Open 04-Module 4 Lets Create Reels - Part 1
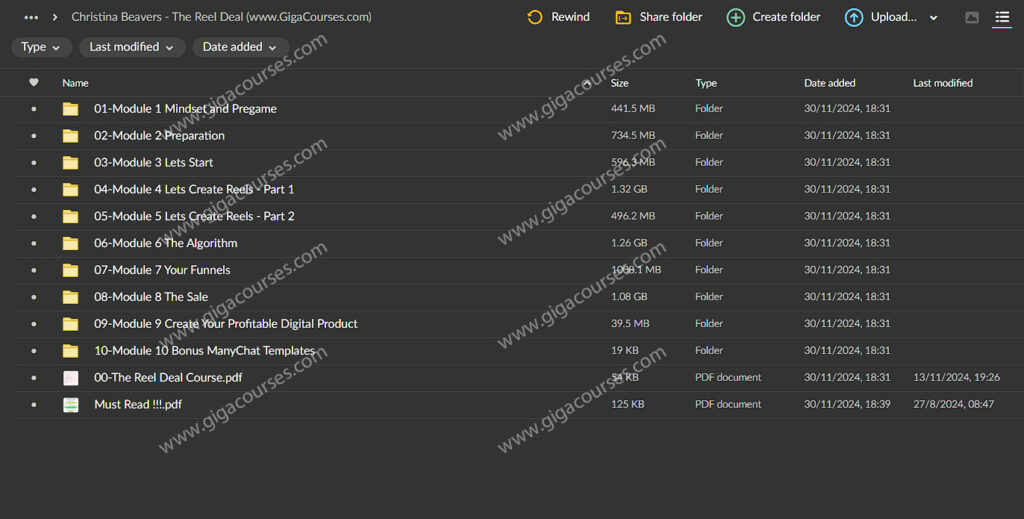 click(193, 189)
